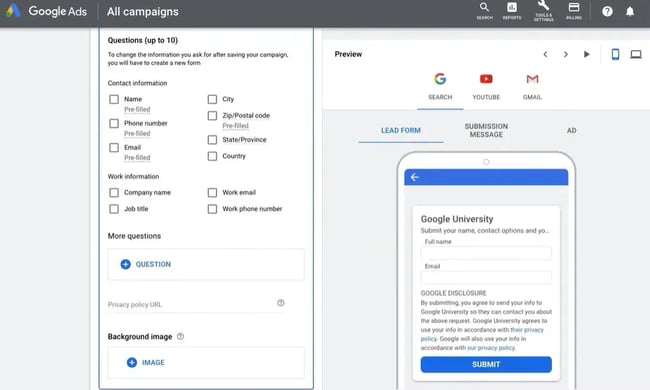Click the Full name field in preview
This screenshot has height=390, width=650.
pos(486,253)
